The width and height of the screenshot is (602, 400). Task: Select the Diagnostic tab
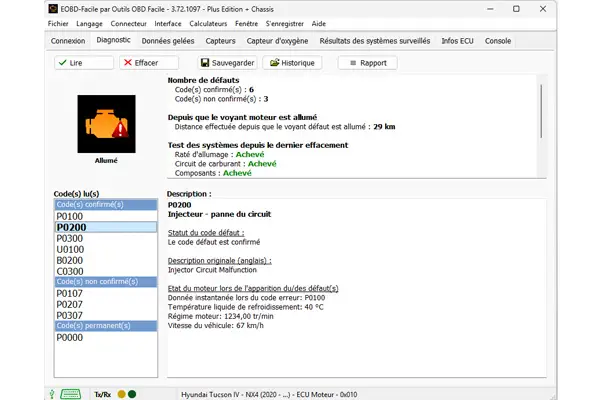[x=113, y=40]
